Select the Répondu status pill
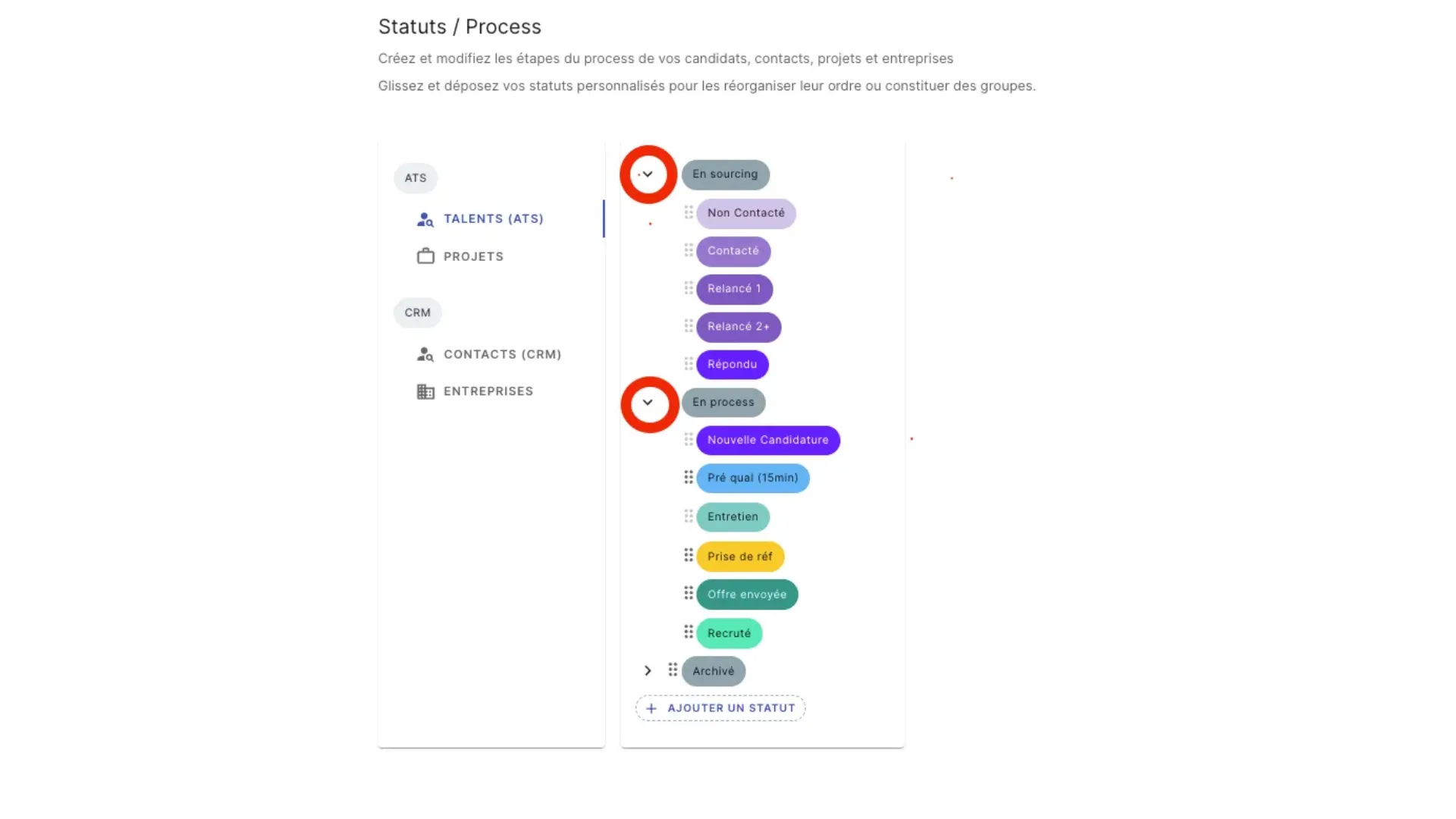 [x=731, y=364]
